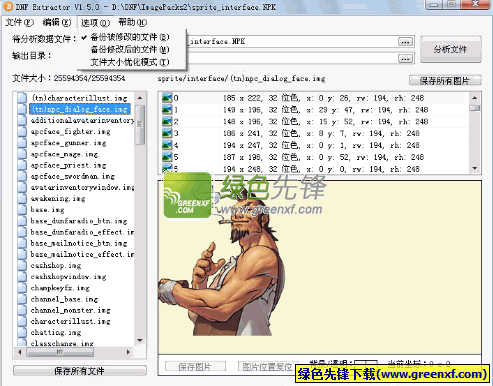Toggle 备份被修改的文件 option
Screen dimensions: 493x386
click(x=130, y=37)
